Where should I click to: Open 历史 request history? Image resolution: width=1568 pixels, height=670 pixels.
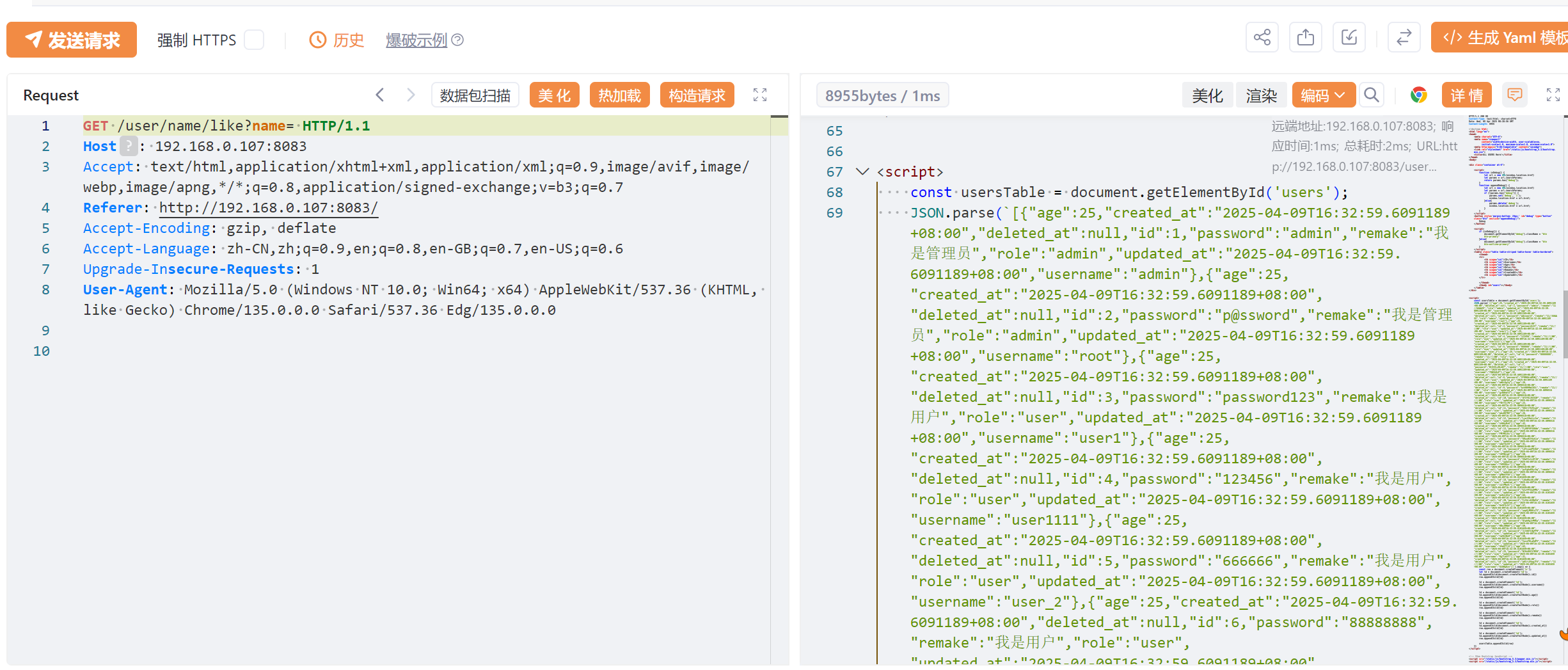coord(337,40)
